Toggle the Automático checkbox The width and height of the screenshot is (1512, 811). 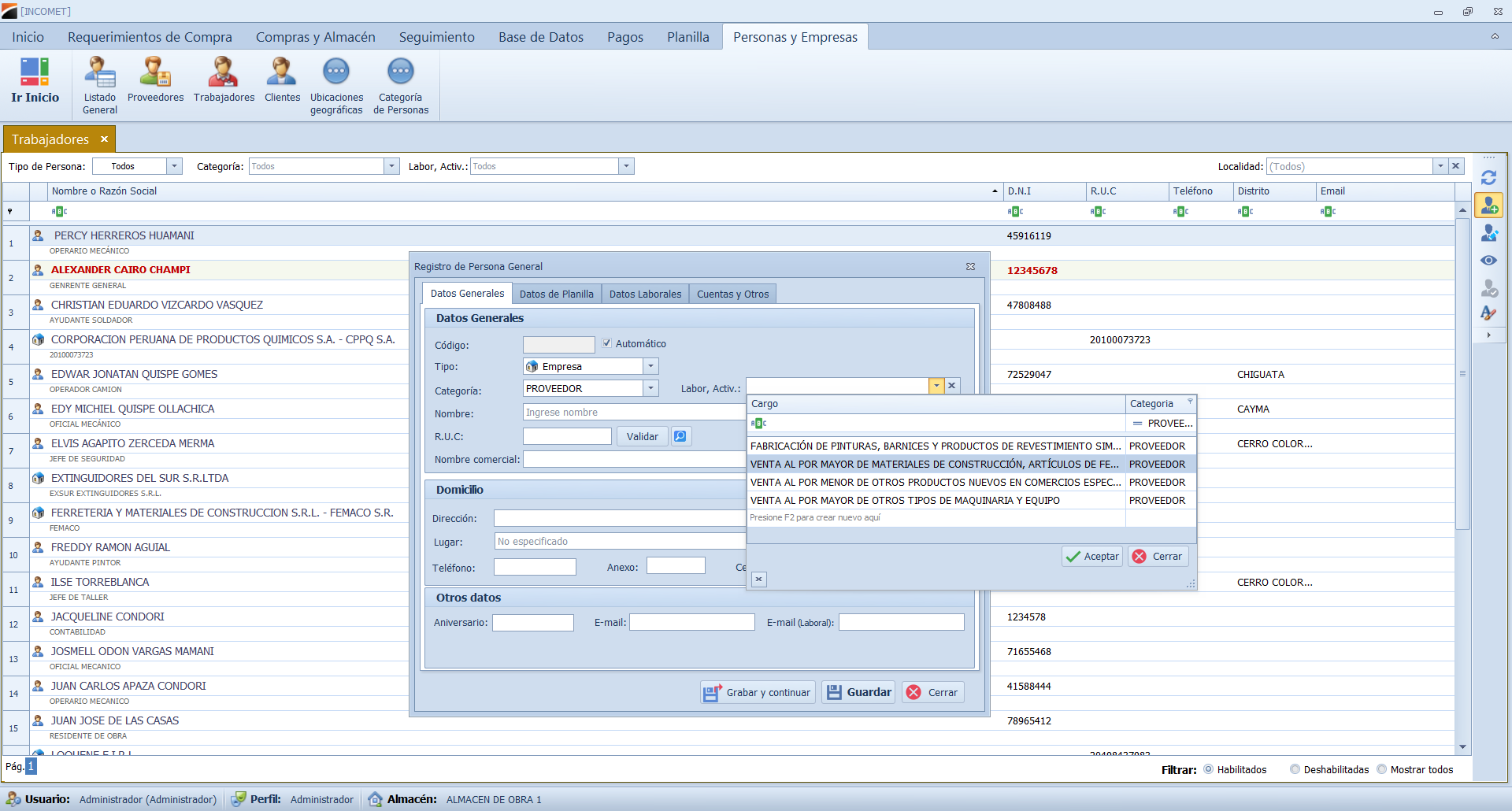[607, 343]
